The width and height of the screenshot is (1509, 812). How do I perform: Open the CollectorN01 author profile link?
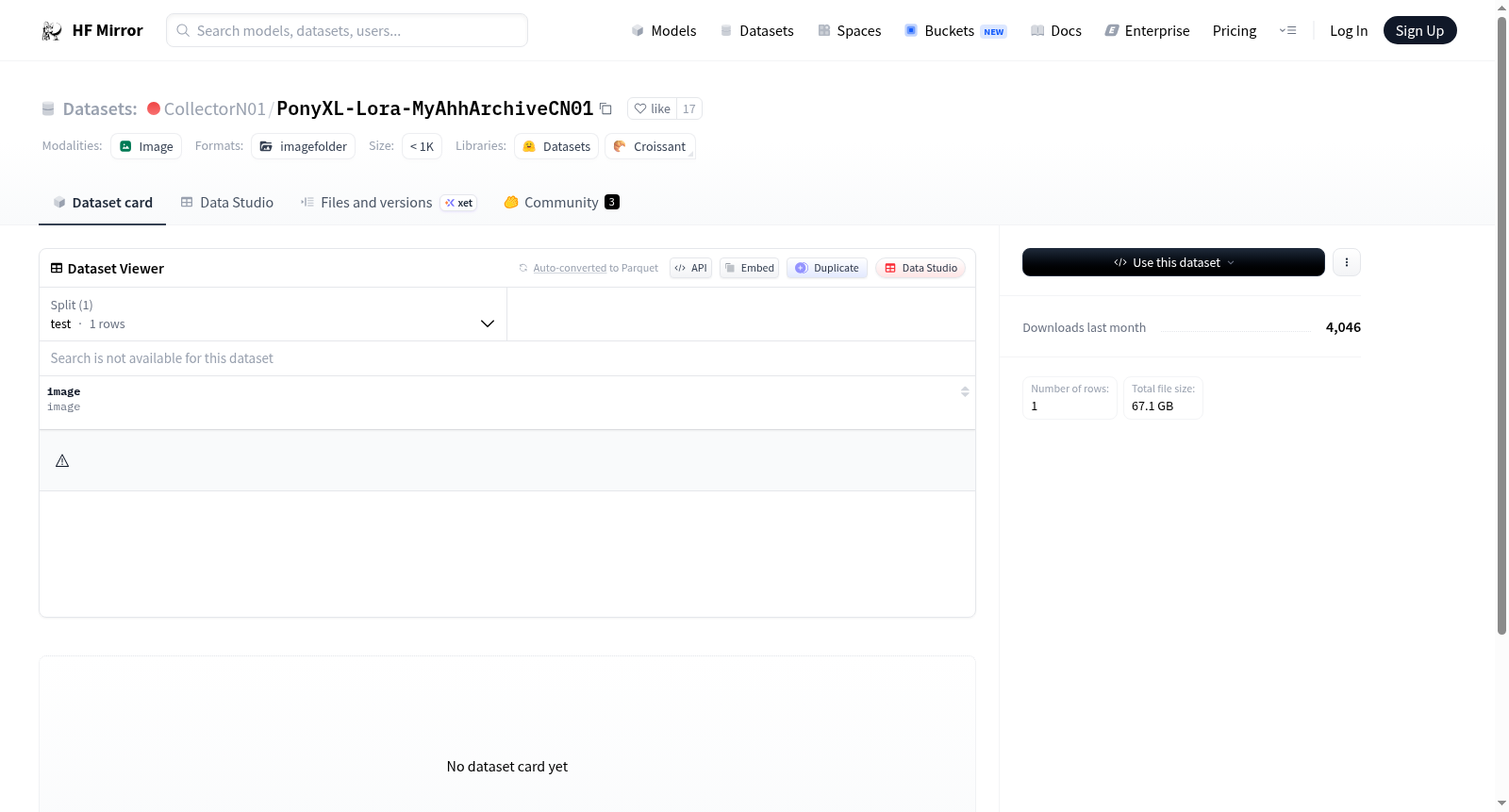pyautogui.click(x=215, y=108)
